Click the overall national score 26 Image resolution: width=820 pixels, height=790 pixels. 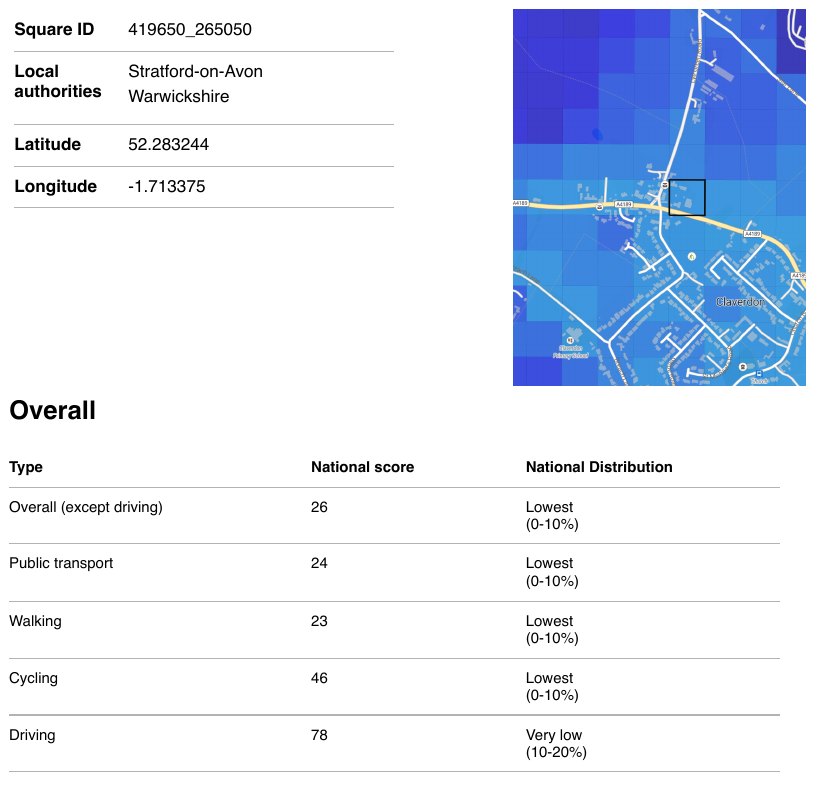click(x=319, y=507)
